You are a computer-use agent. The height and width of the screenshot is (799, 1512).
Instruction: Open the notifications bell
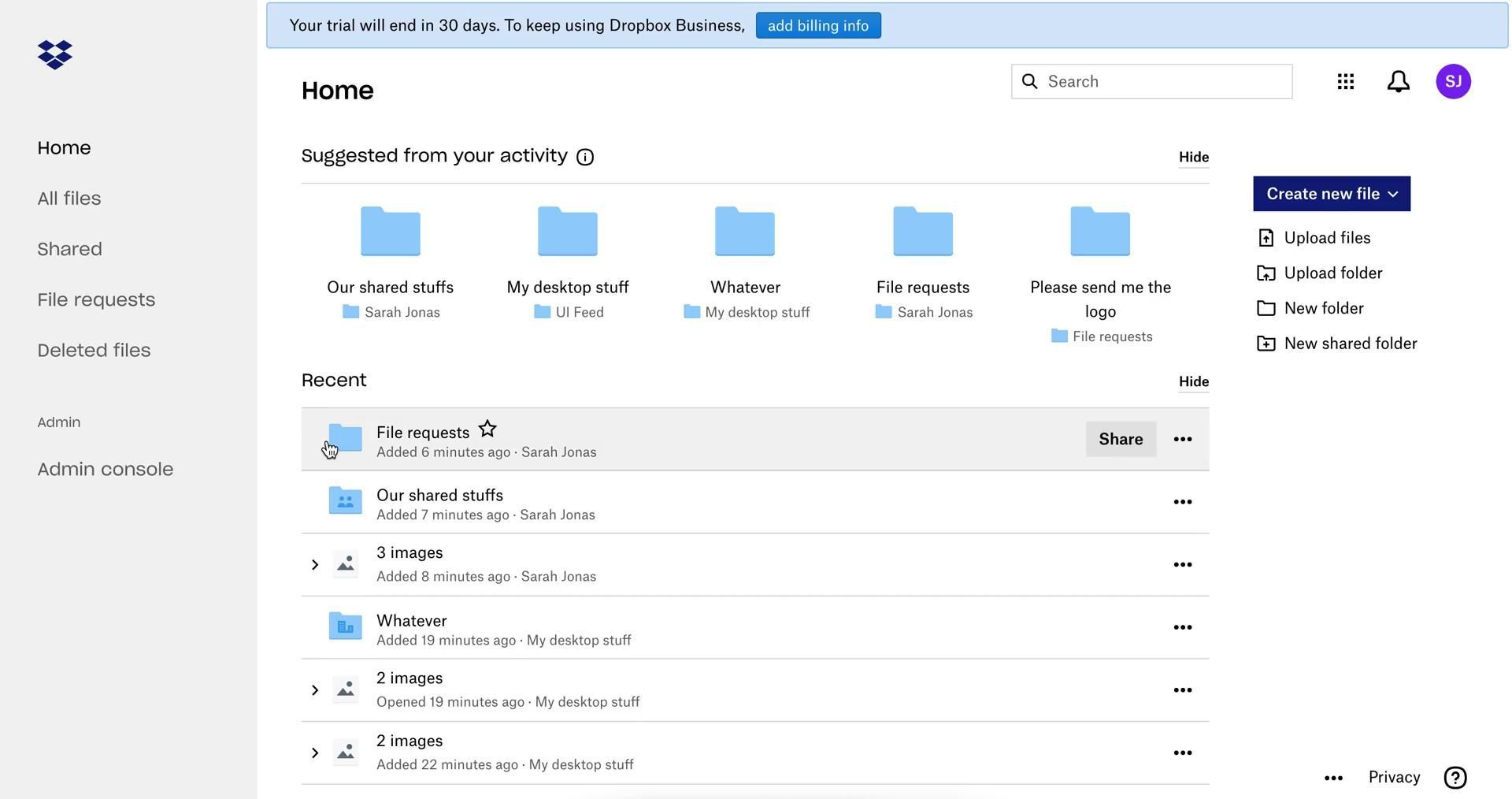point(1398,82)
